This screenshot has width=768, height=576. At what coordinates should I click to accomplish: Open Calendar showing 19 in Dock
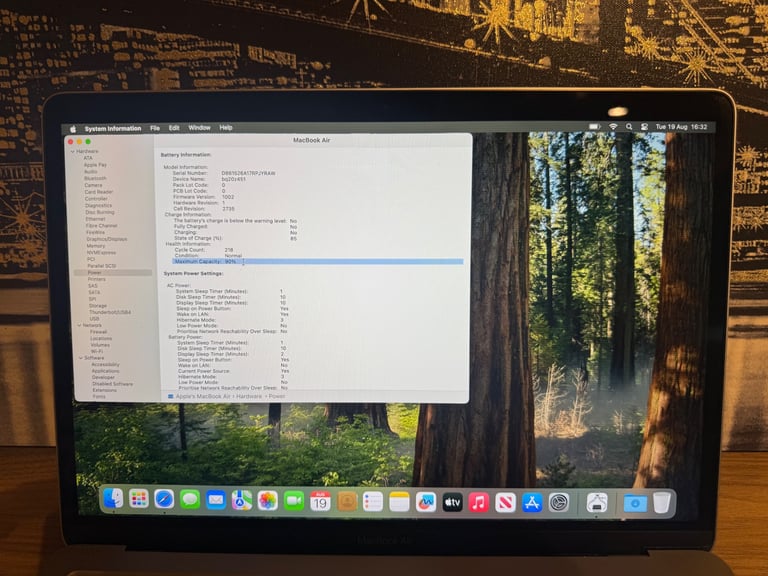coord(320,502)
